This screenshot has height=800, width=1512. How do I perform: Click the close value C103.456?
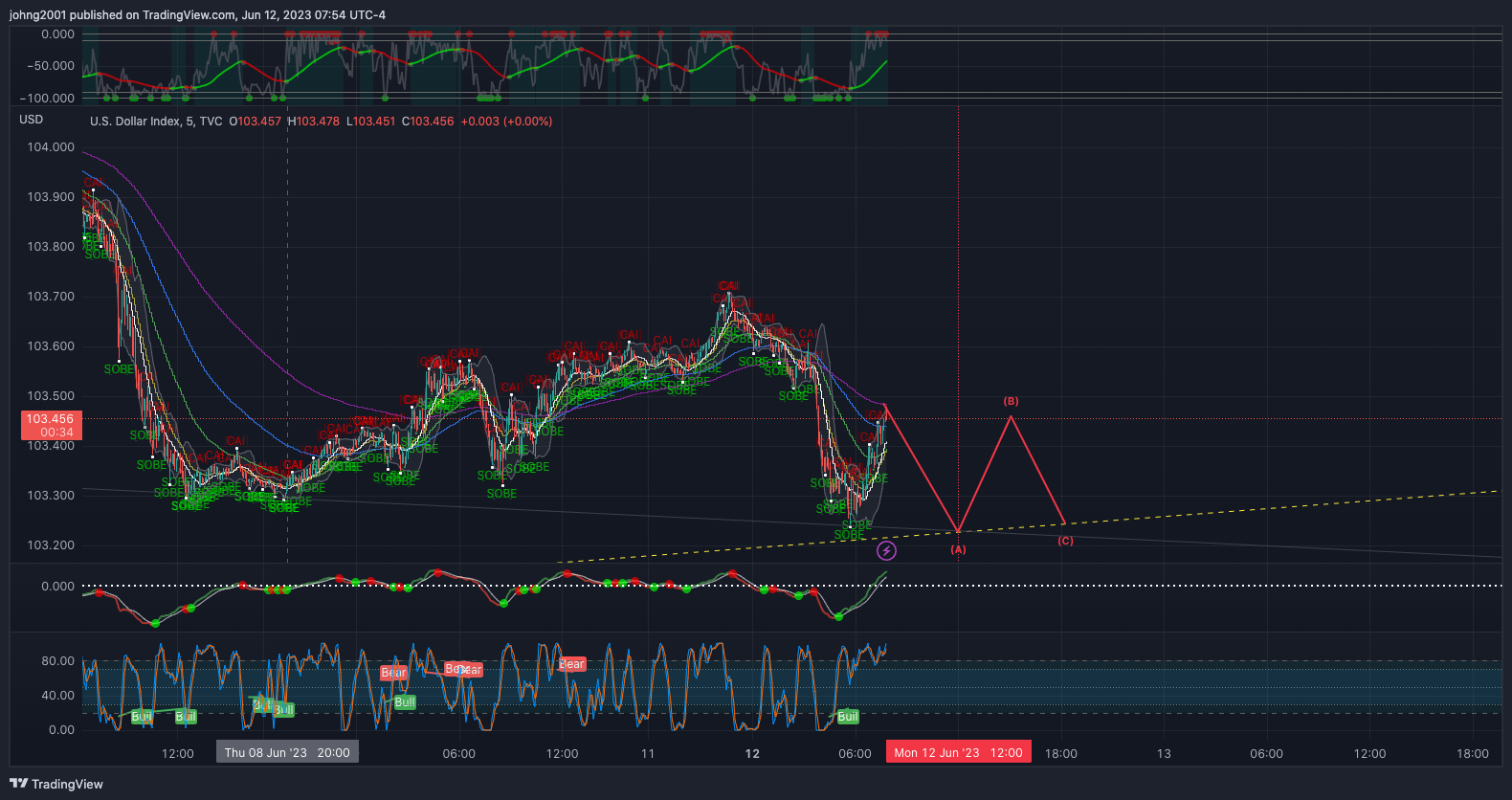click(x=428, y=122)
